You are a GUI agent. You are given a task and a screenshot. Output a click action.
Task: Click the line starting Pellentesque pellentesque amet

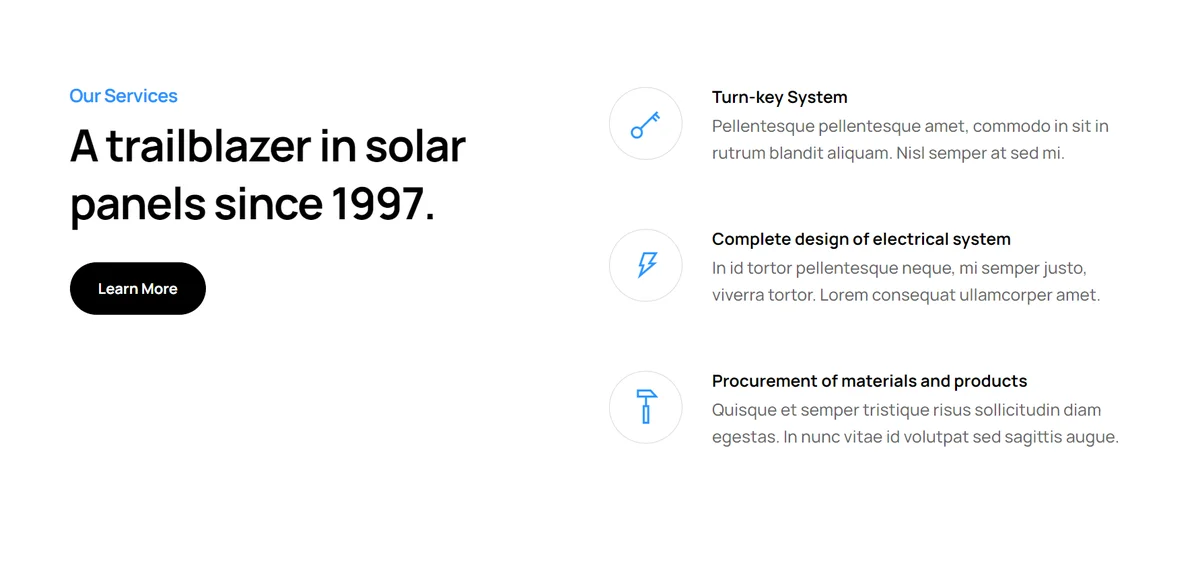click(910, 126)
